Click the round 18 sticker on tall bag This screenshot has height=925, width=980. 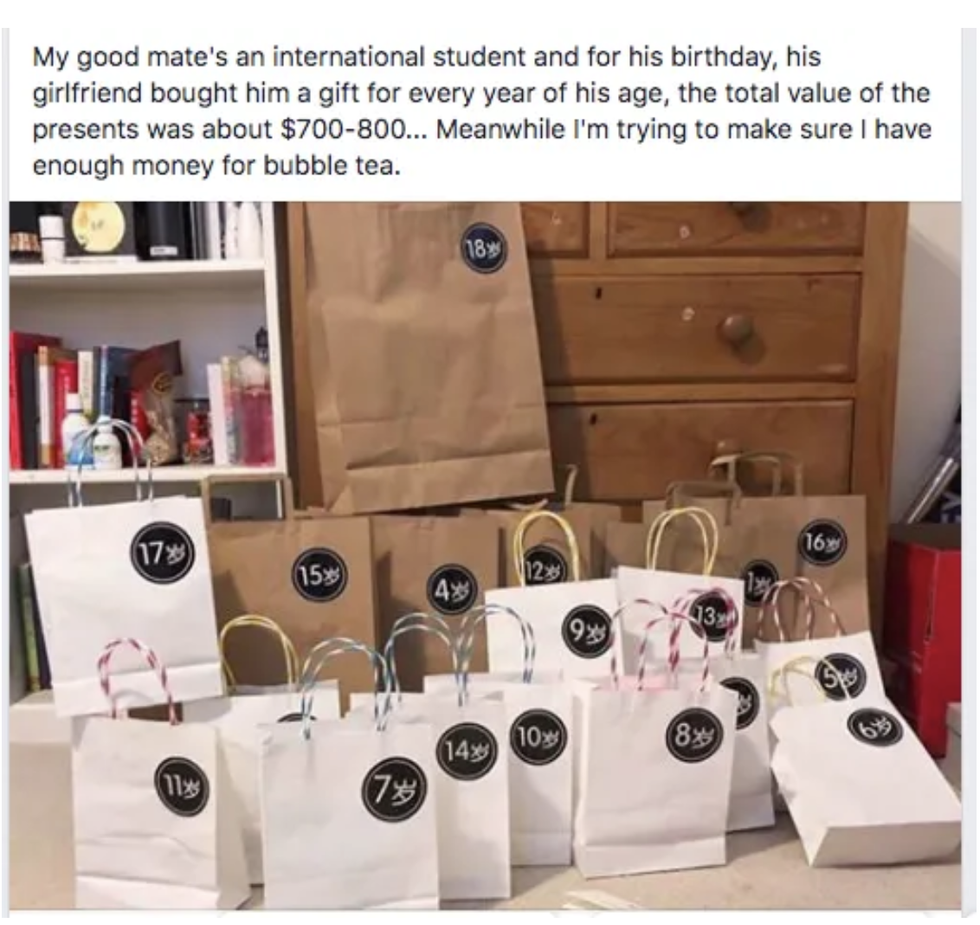[484, 251]
